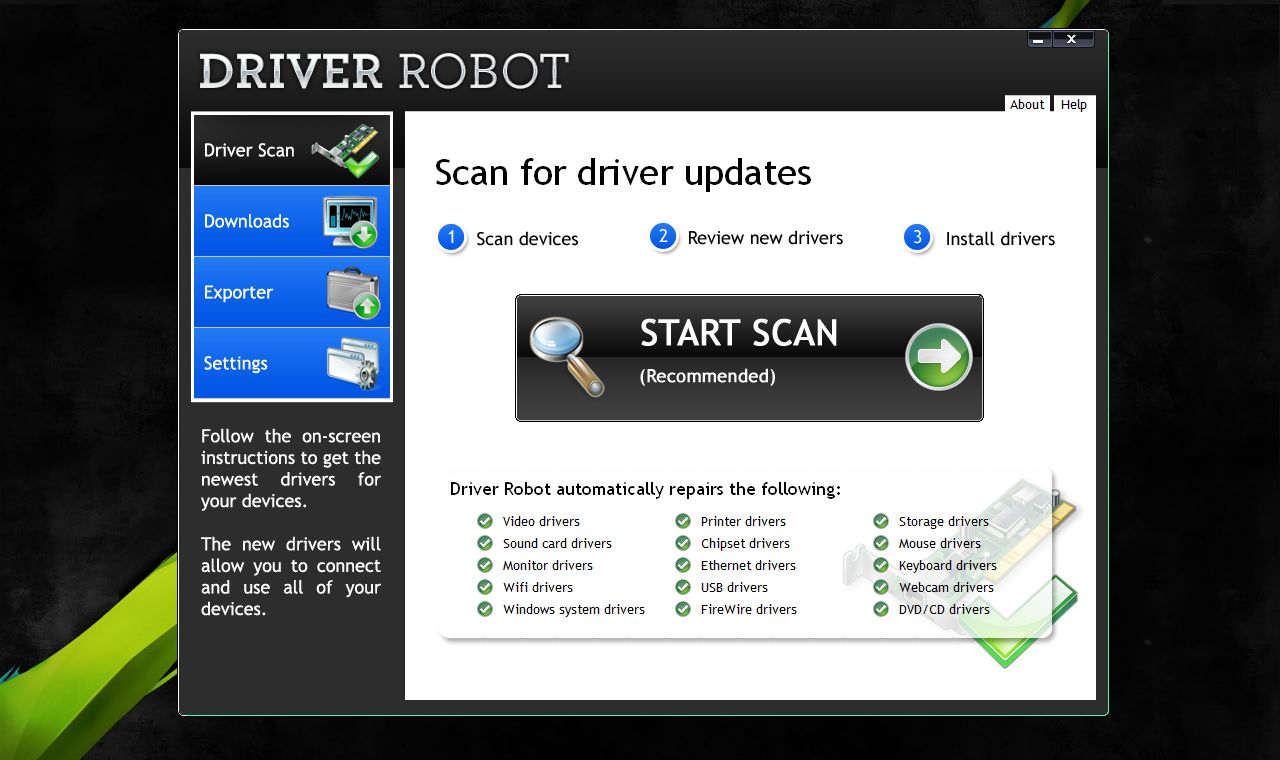Switch to the Downloads section
The width and height of the screenshot is (1280, 760).
291,221
